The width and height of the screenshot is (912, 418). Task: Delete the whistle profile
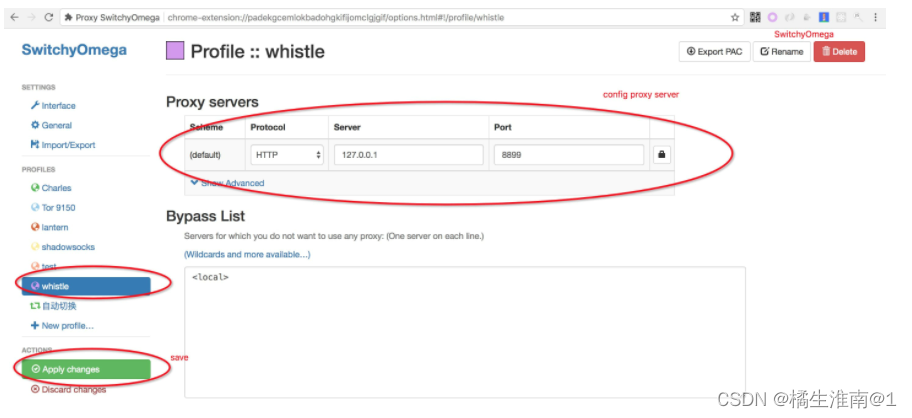pyautogui.click(x=839, y=52)
